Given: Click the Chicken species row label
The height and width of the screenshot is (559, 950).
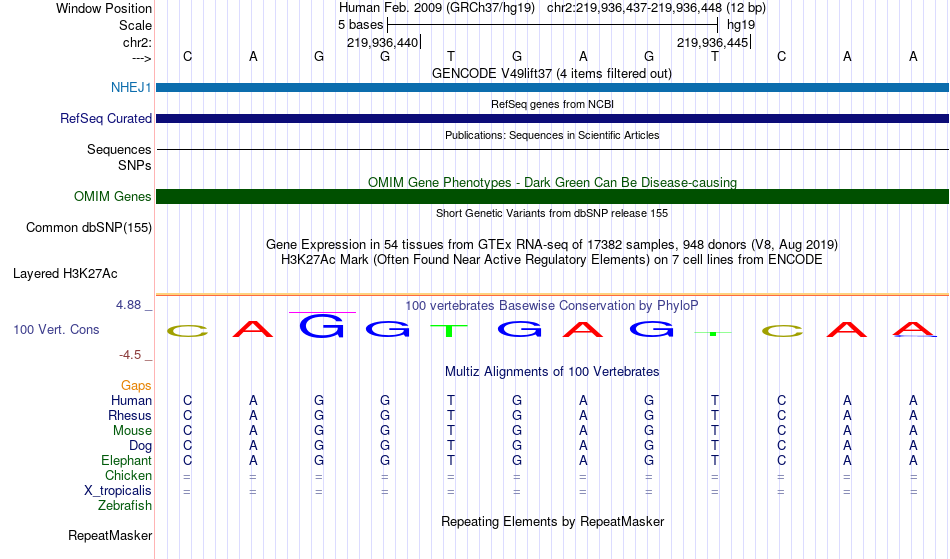Looking at the screenshot, I should pyautogui.click(x=128, y=476).
